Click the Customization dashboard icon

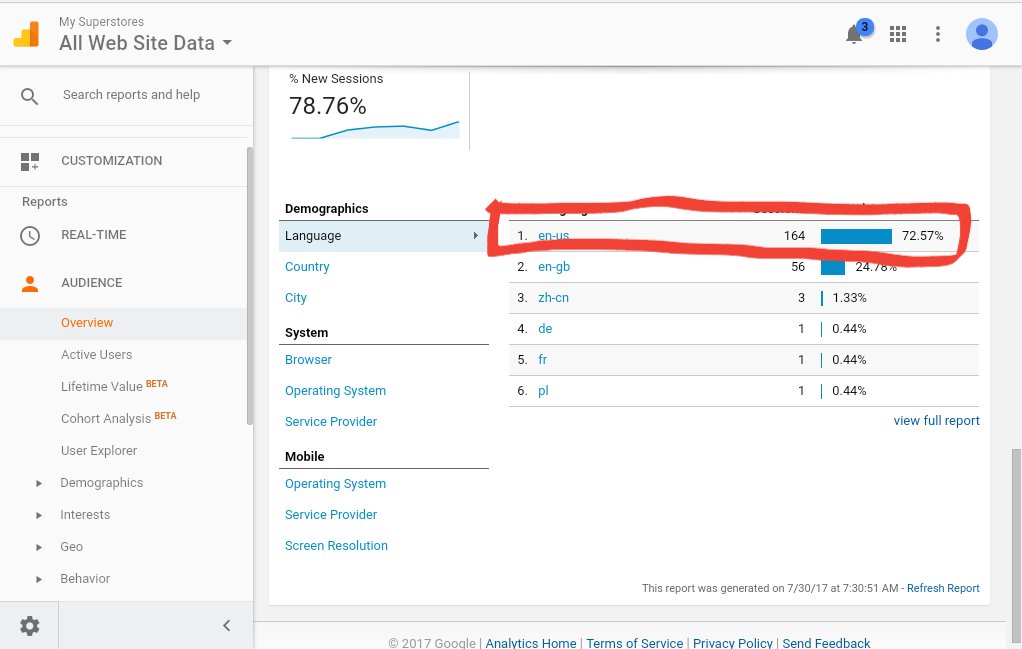click(30, 162)
